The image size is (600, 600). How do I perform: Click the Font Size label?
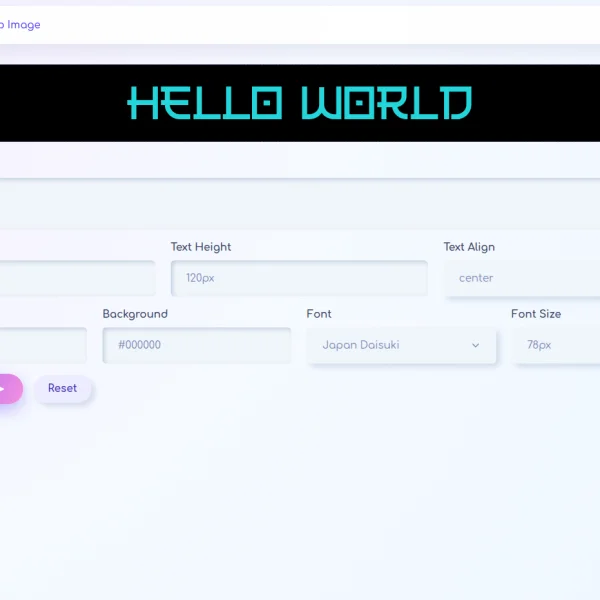[536, 314]
